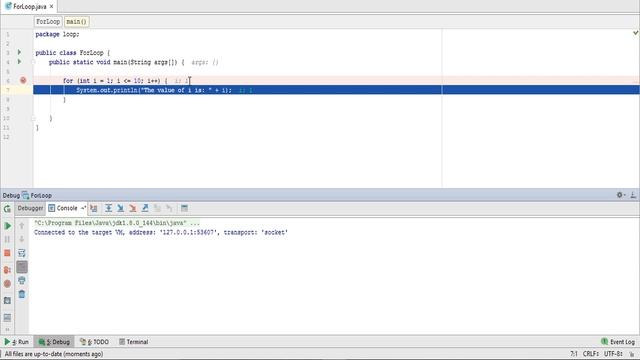Click 'Connected to the target VM' console line

pos(161,232)
